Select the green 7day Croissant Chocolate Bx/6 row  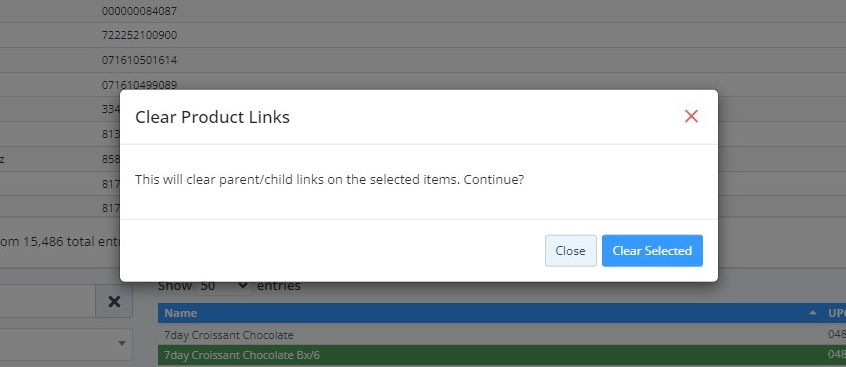(x=502, y=355)
